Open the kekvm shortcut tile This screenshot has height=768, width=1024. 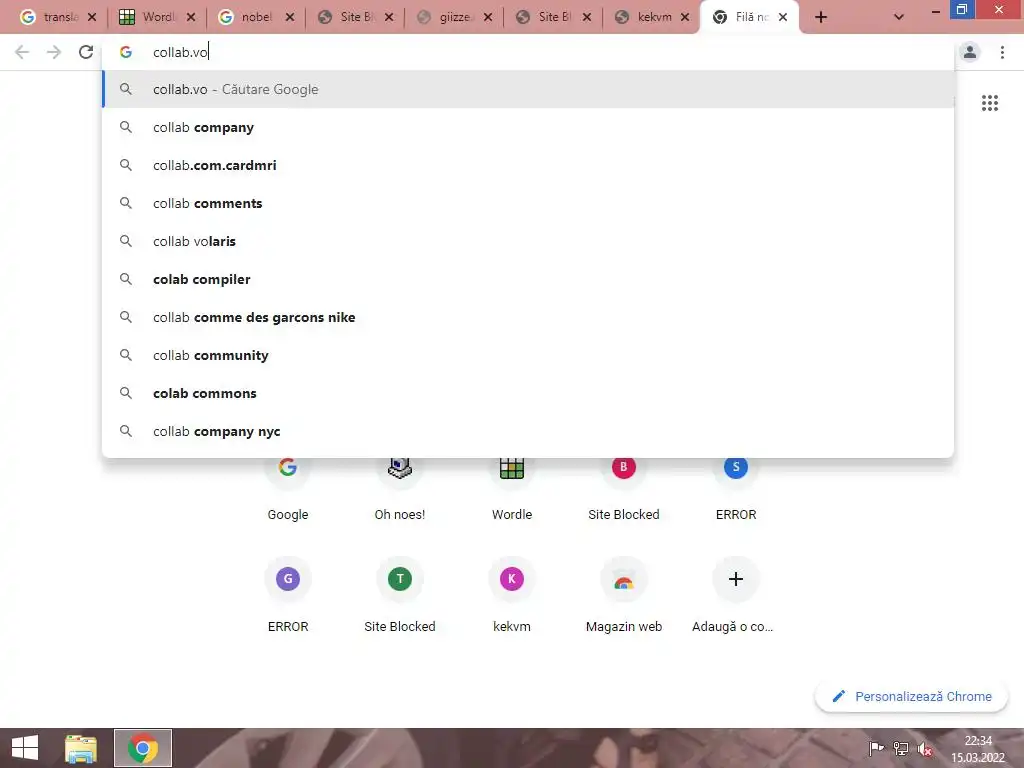click(x=512, y=594)
